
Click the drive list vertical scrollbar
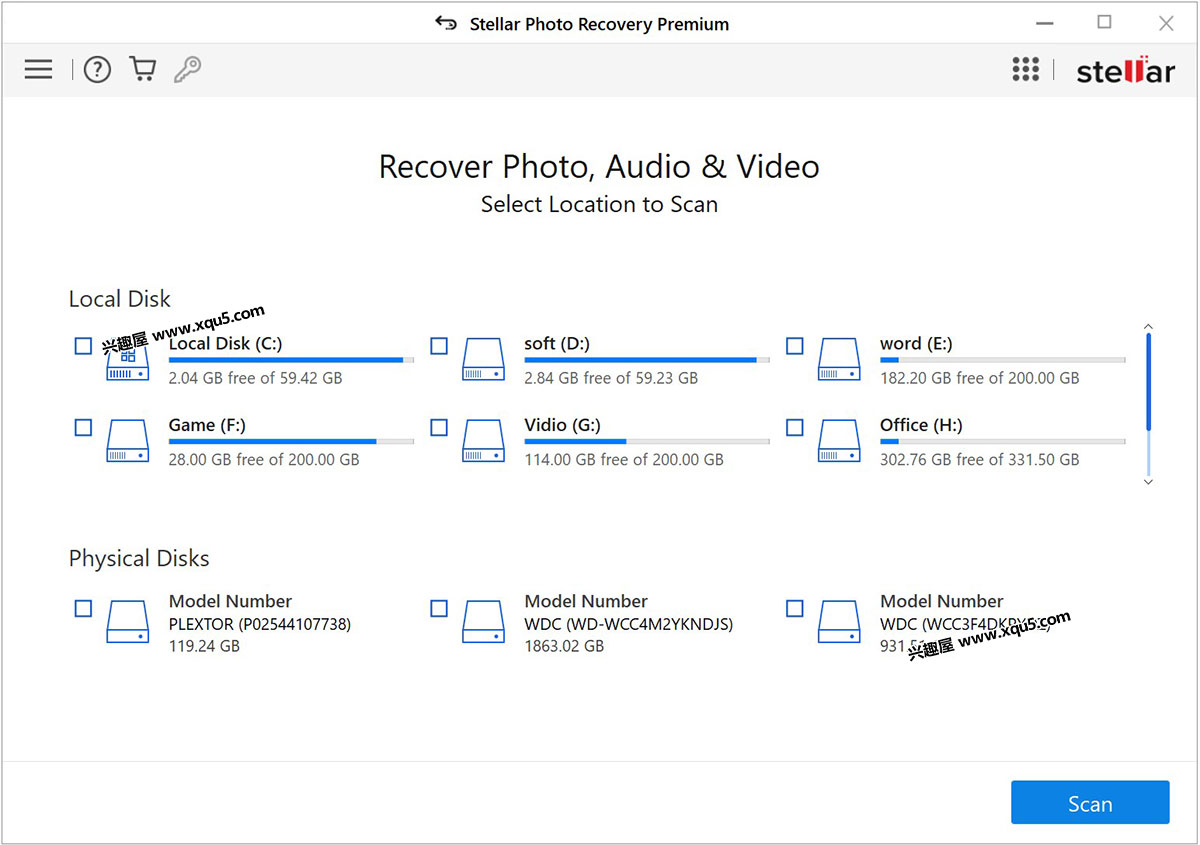click(1148, 400)
